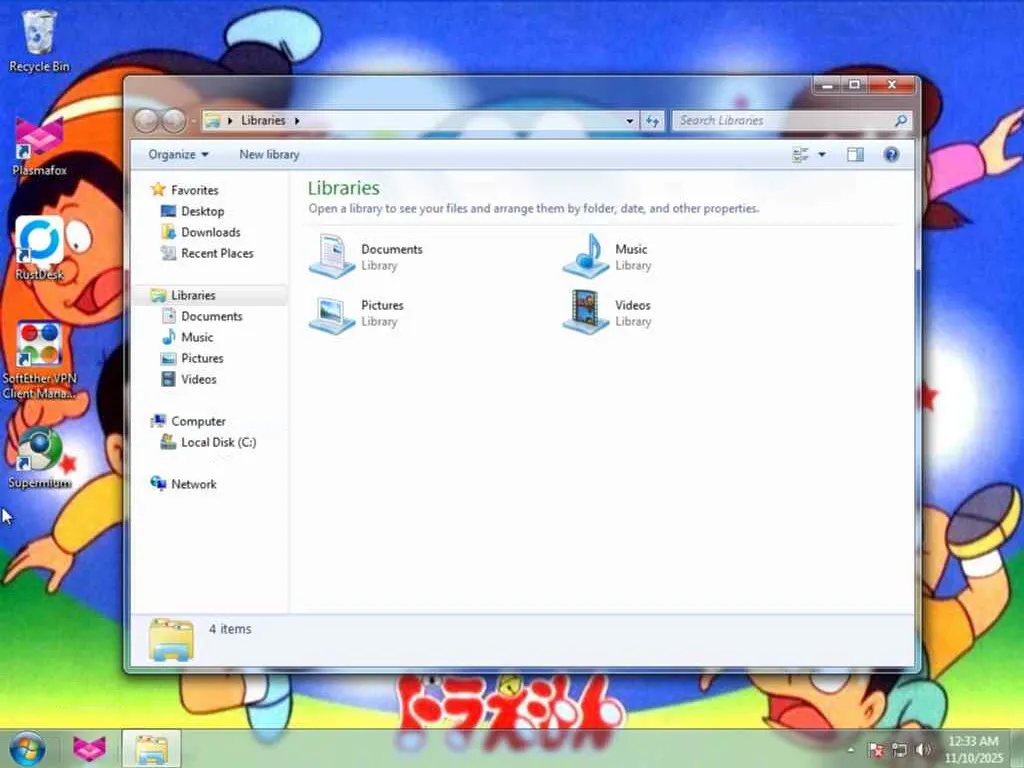Click the "4 items" details pane text
The image size is (1024, 768).
[x=230, y=629]
